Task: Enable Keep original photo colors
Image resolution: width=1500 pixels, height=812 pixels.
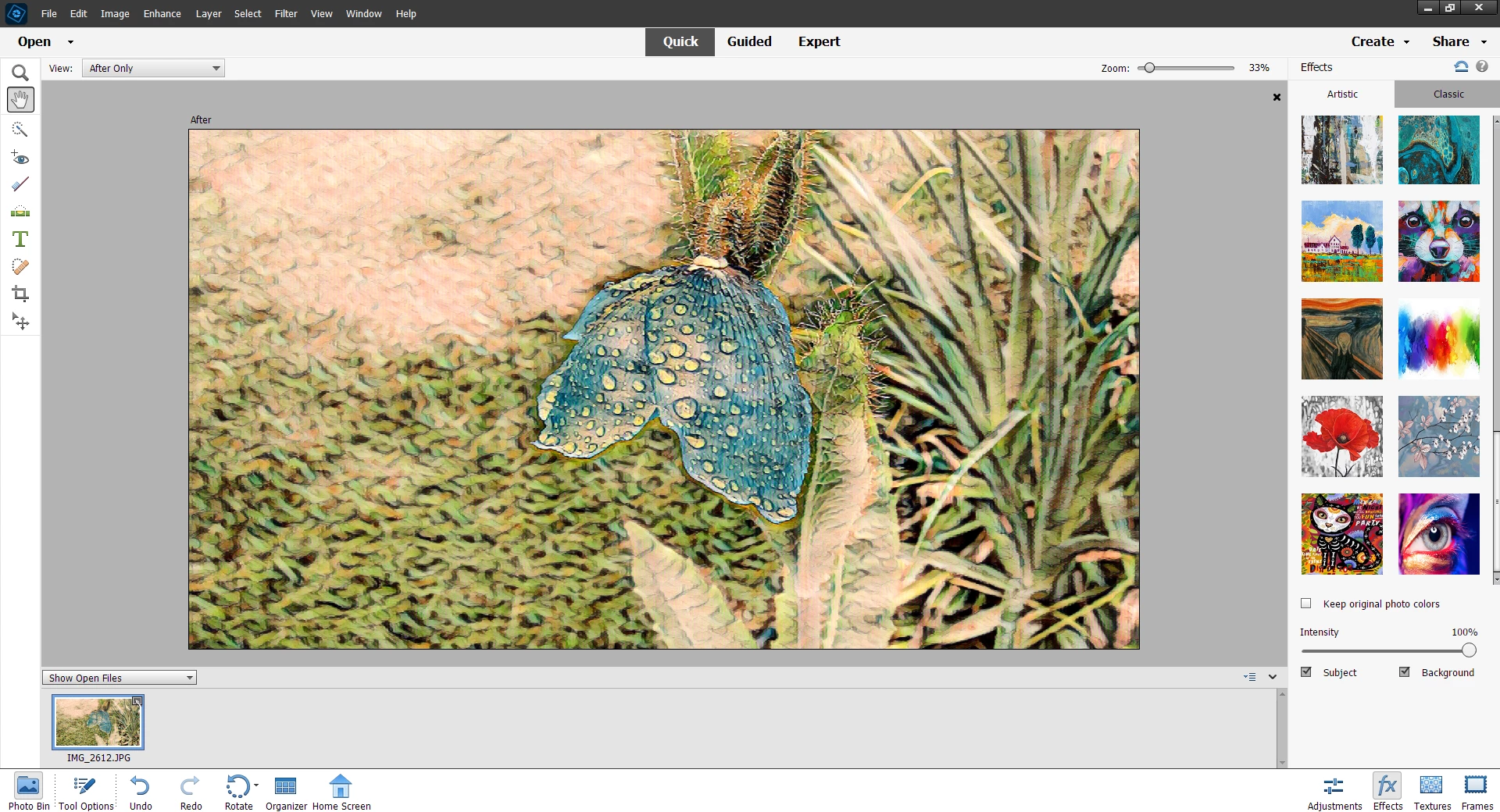Action: [x=1305, y=603]
